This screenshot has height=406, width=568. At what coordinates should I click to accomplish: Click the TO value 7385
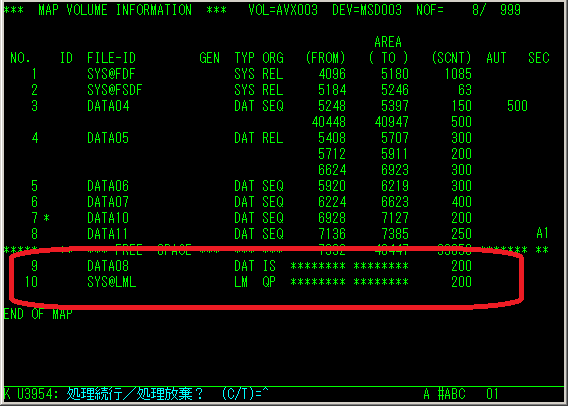[395, 234]
